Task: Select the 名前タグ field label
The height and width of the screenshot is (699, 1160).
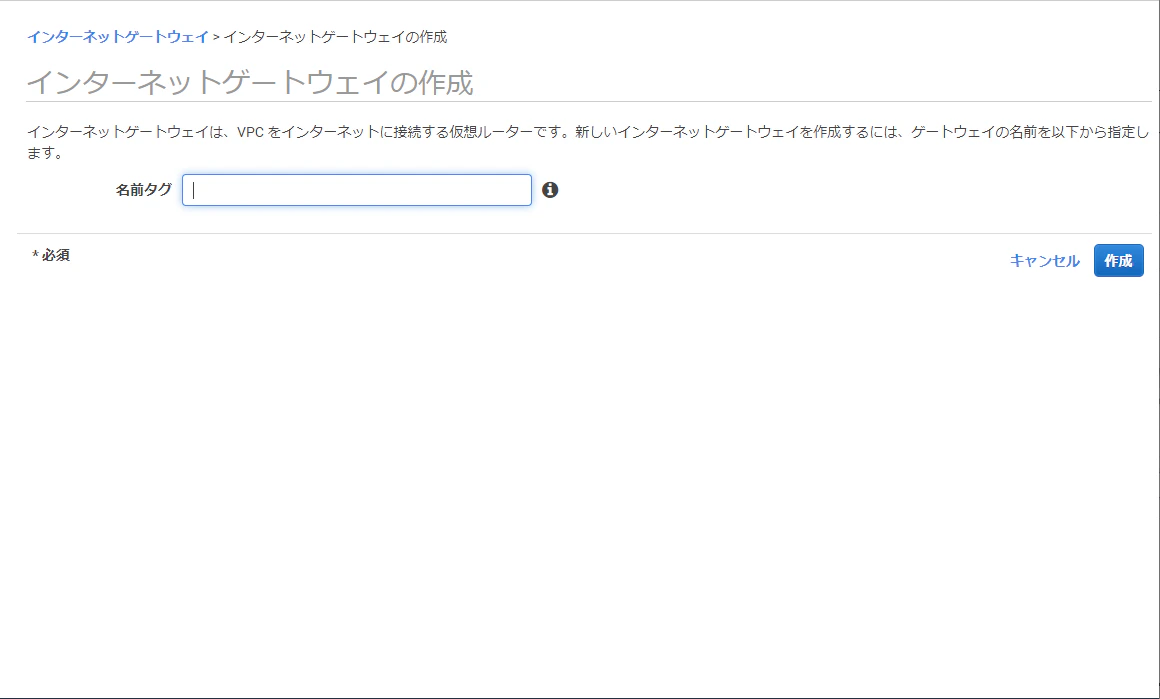Action: tap(144, 190)
